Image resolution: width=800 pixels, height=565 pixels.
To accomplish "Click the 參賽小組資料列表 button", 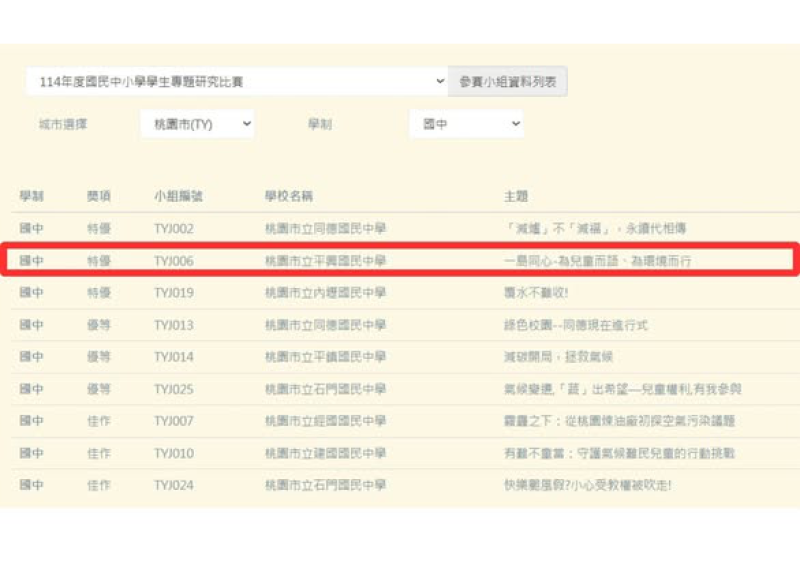I will [507, 82].
